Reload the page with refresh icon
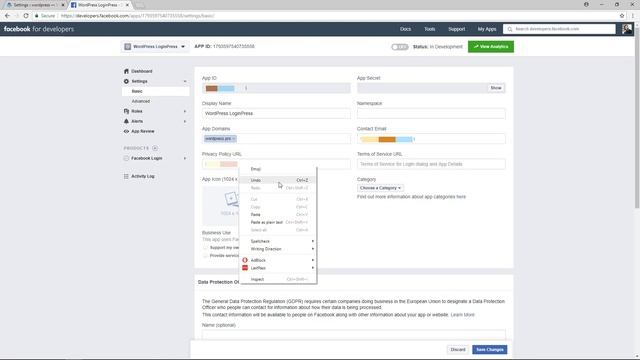The width and height of the screenshot is (640, 360). (x=26, y=16)
